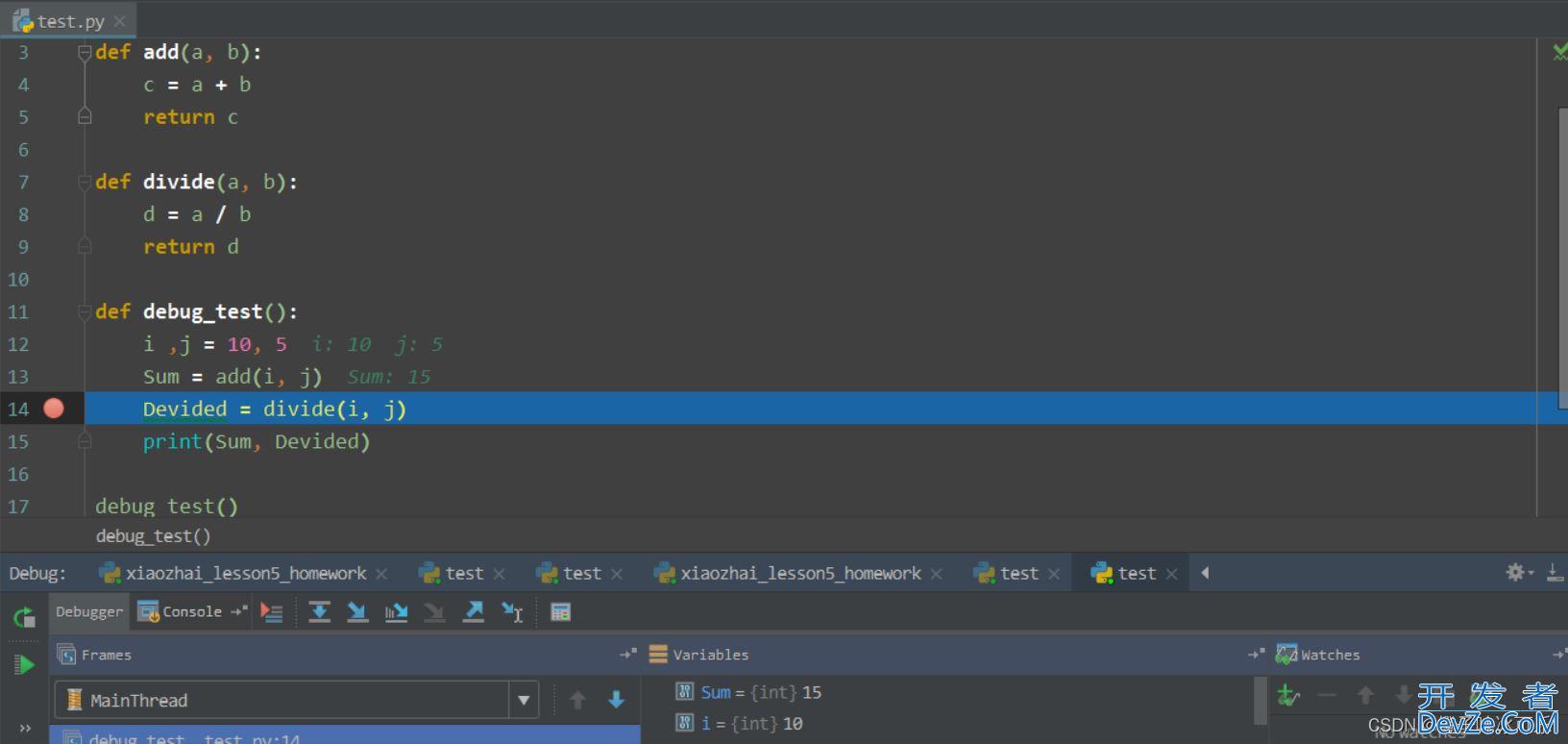Click the highlighted line 'Devided = divide(i, j)'
Viewport: 1568px width, 744px height.
pos(275,409)
